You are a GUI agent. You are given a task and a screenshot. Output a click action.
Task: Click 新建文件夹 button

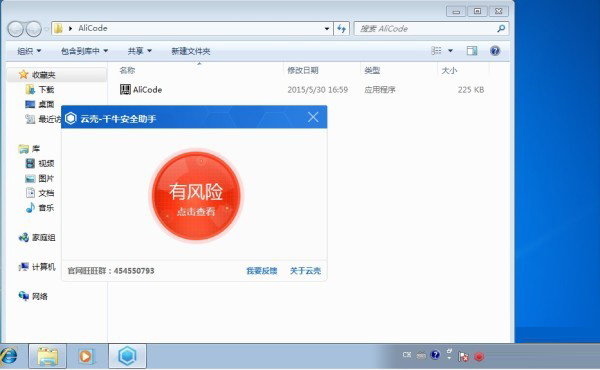coord(191,51)
